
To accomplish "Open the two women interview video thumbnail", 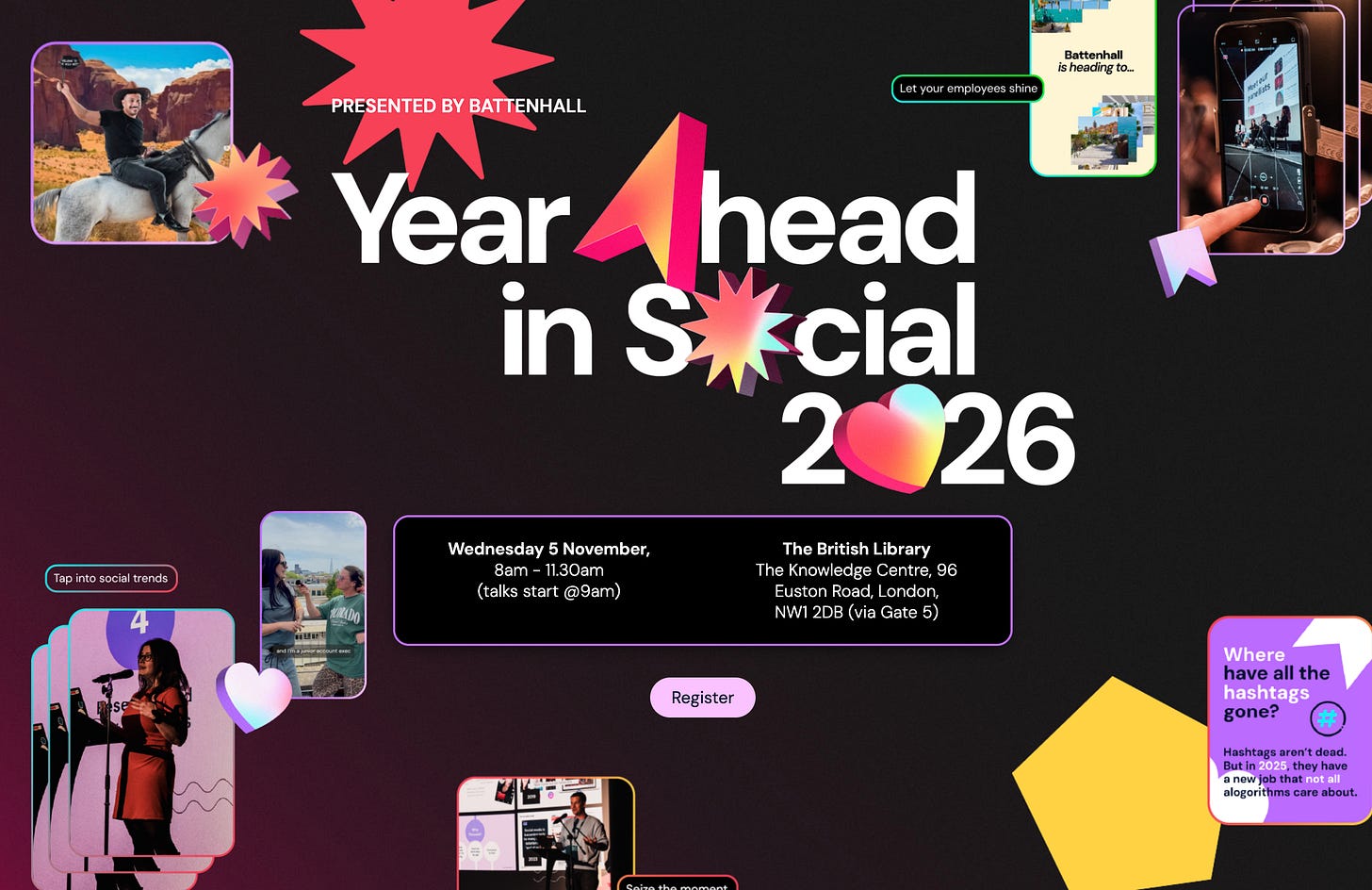I will [313, 604].
